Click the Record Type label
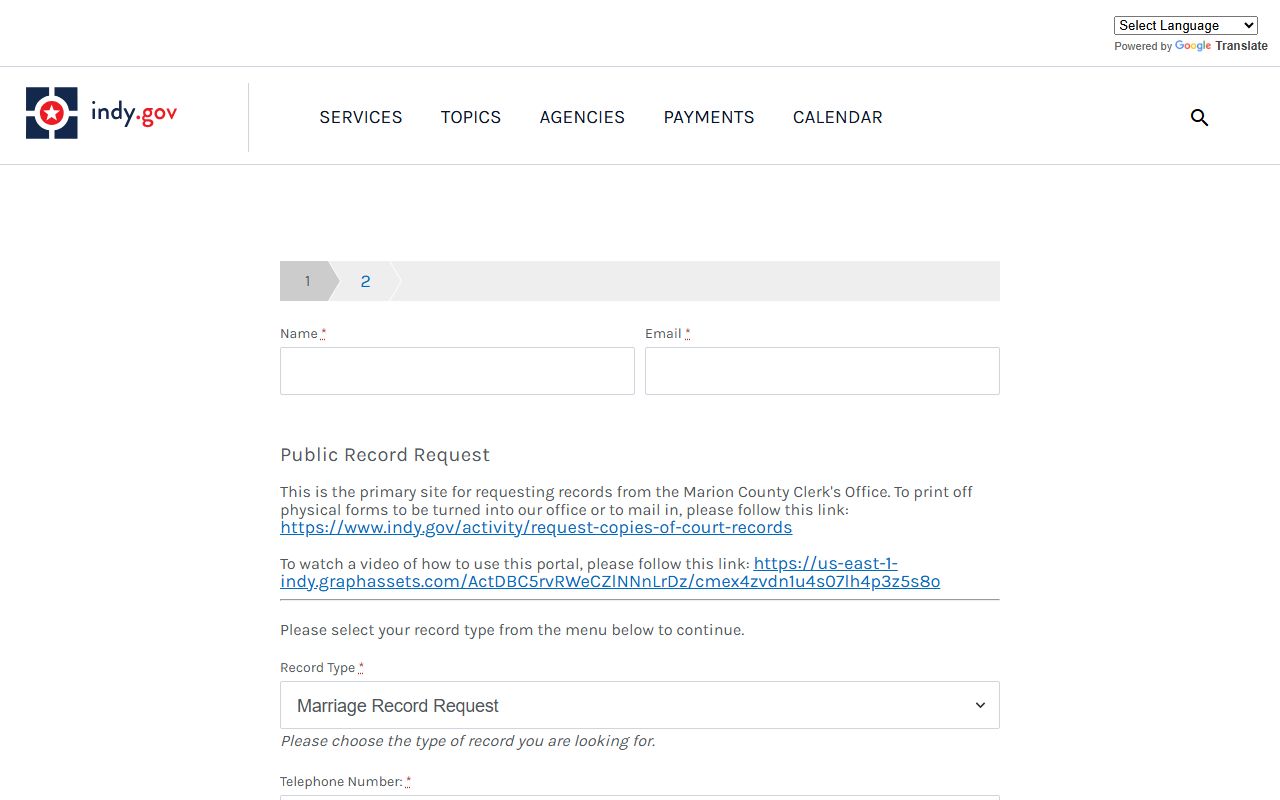1280x800 pixels. tap(321, 668)
